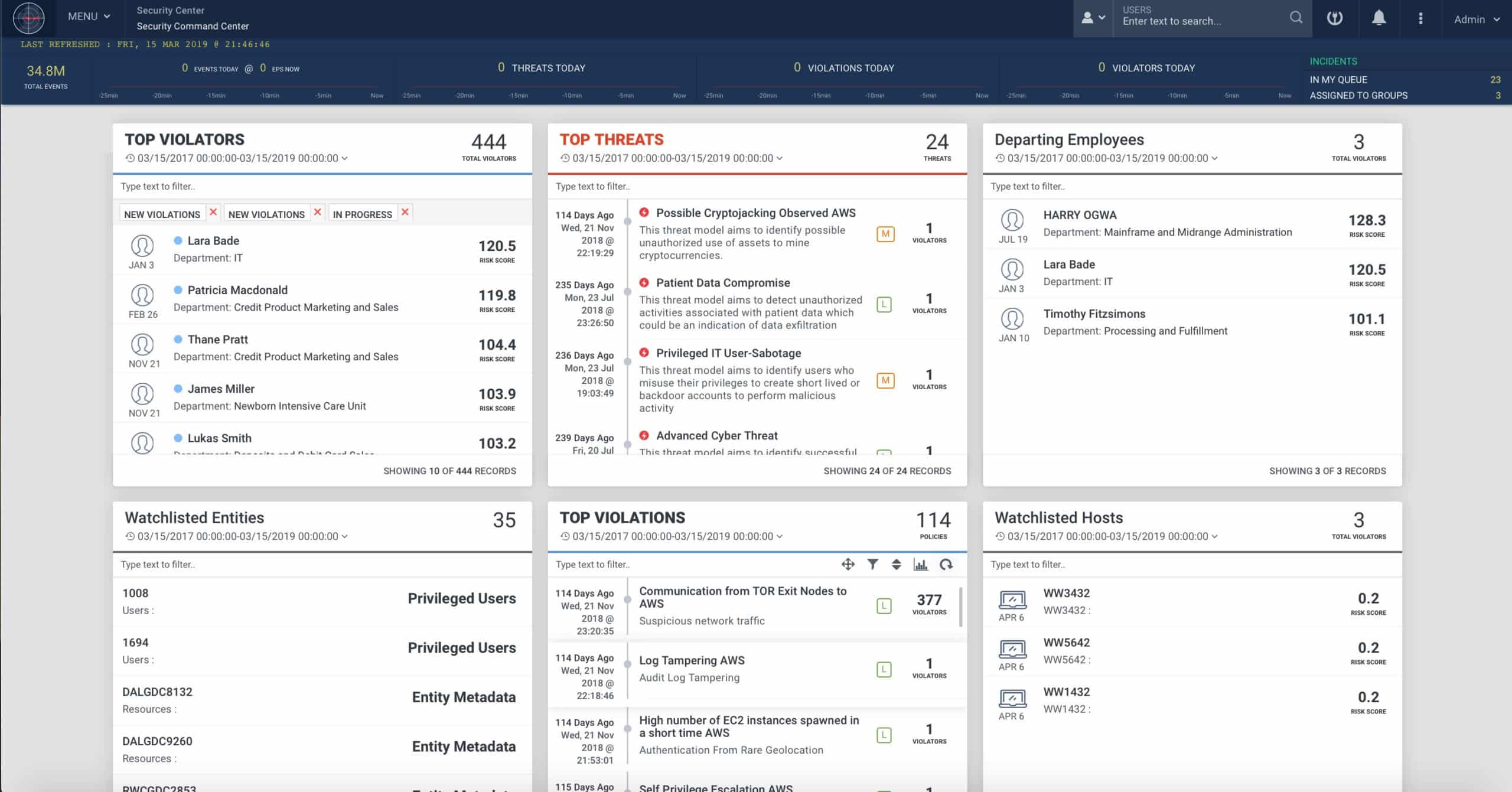Open the notifications bell
Screen dimensions: 1512x792
(x=1379, y=18)
